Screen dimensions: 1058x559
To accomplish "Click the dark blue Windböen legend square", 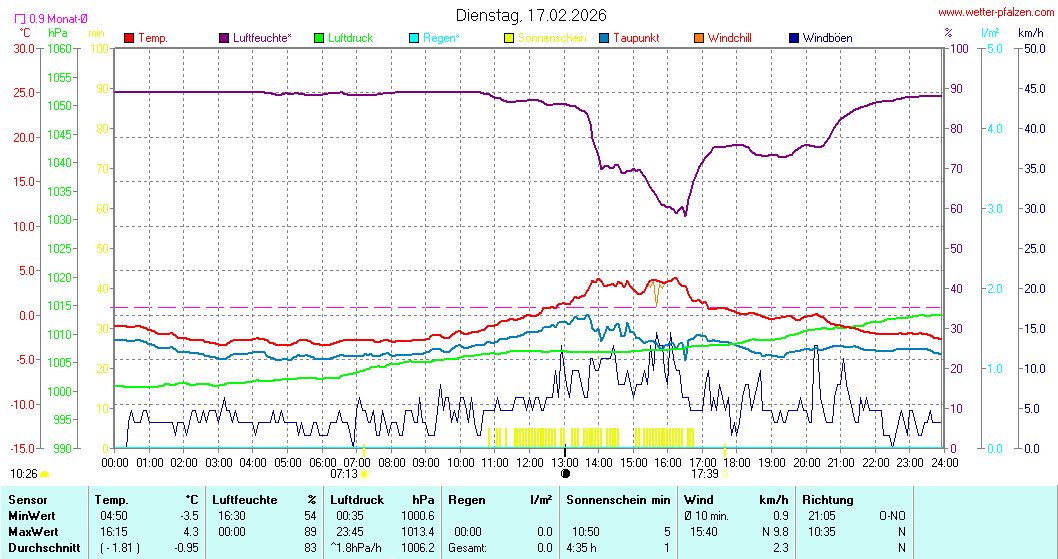I will (793, 38).
